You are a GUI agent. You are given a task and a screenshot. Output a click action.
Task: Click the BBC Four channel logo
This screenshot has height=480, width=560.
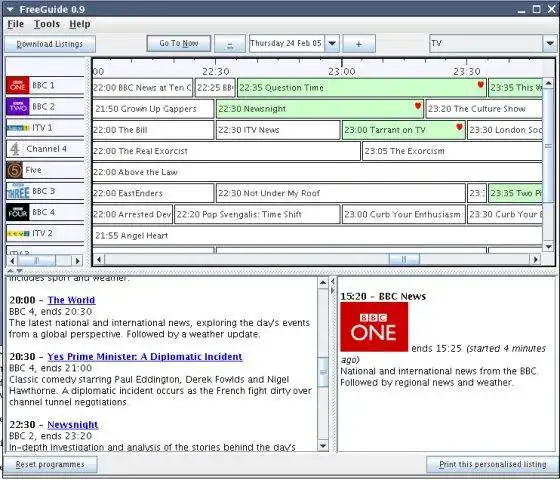click(x=18, y=212)
